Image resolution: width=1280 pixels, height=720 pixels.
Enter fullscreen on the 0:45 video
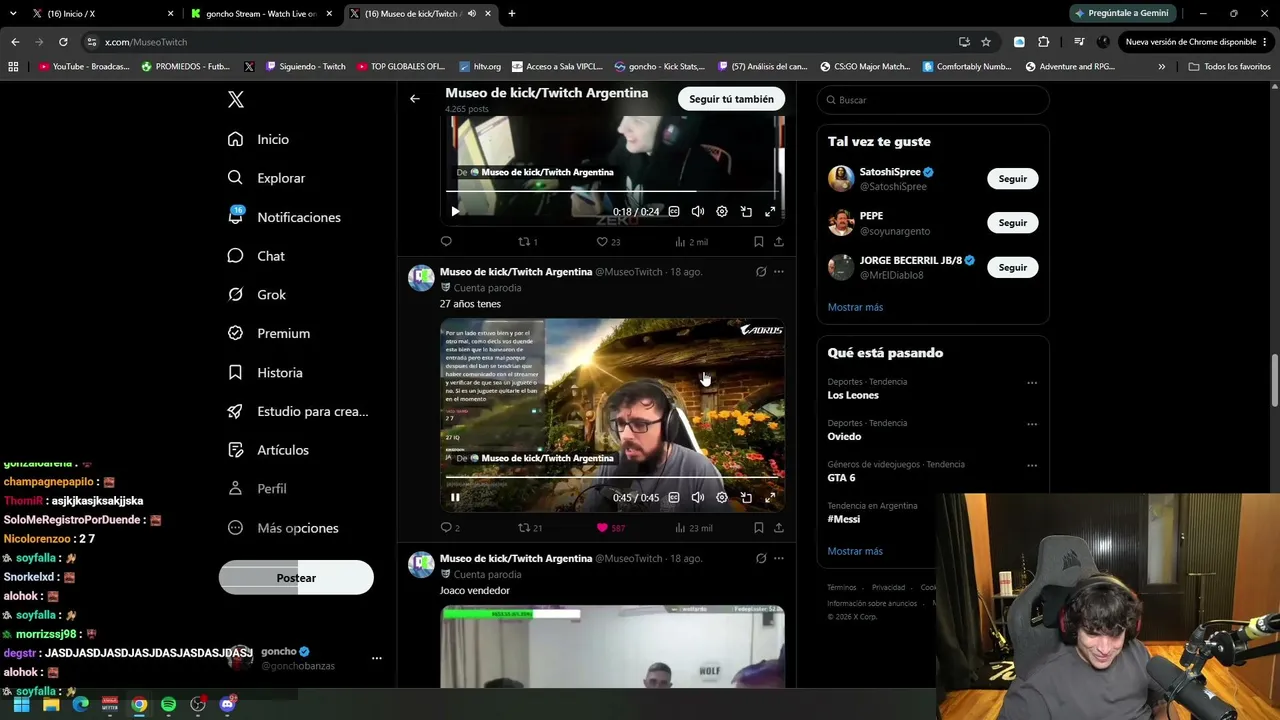click(770, 498)
